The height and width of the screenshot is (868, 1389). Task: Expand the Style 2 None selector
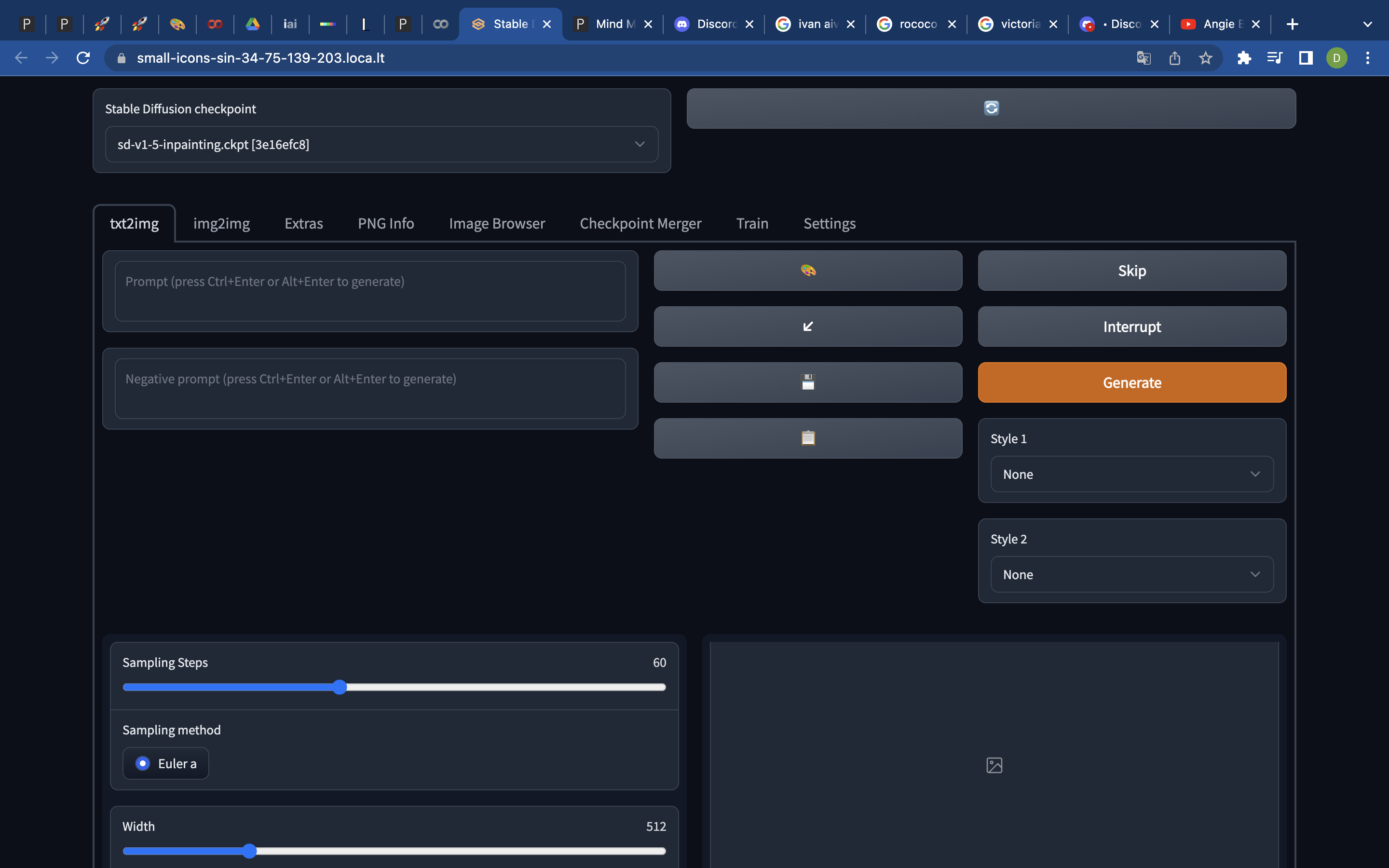pyautogui.click(x=1131, y=574)
